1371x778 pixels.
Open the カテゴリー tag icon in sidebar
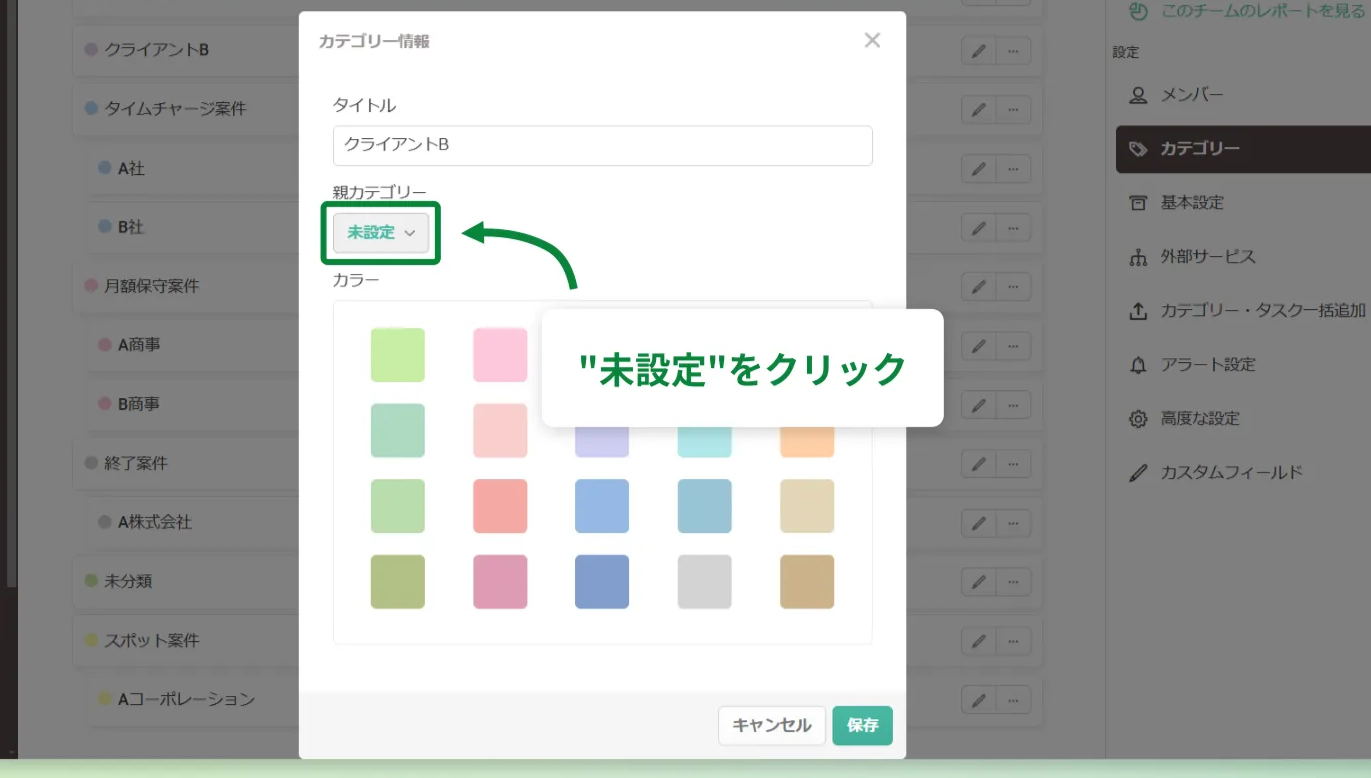pos(1137,149)
